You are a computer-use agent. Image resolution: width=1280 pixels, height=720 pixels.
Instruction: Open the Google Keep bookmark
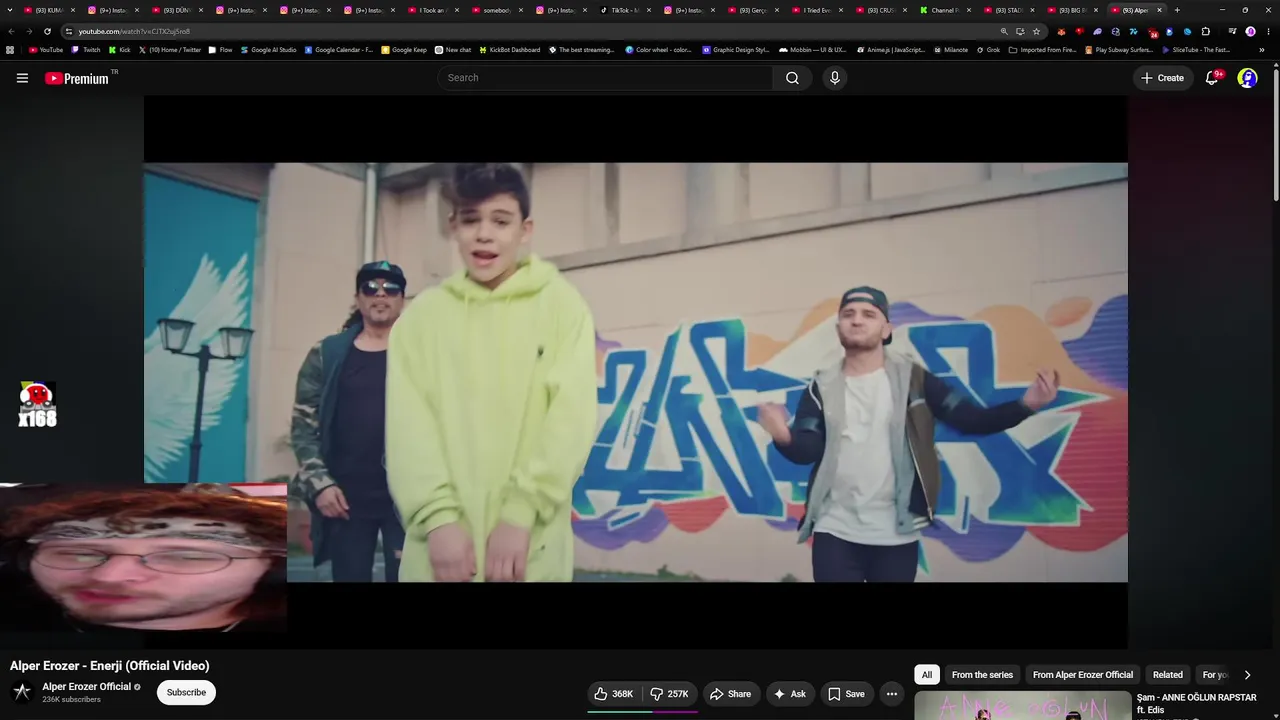(x=404, y=50)
